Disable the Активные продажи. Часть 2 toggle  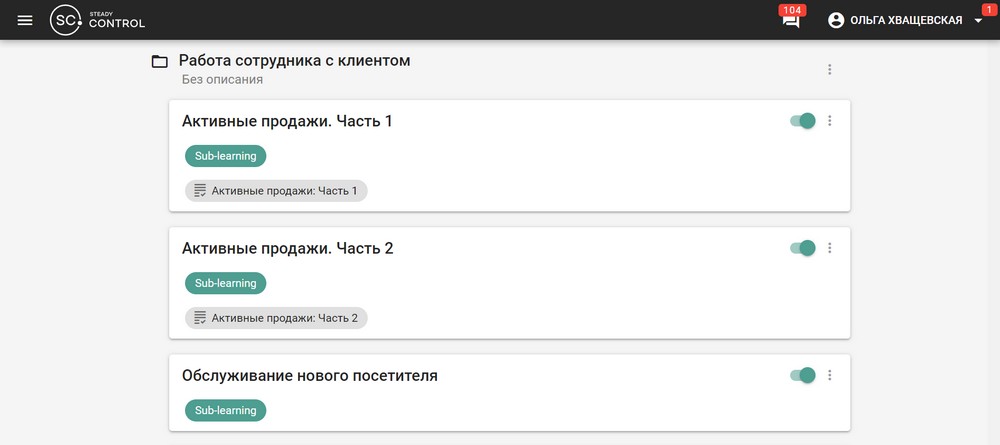tap(803, 248)
